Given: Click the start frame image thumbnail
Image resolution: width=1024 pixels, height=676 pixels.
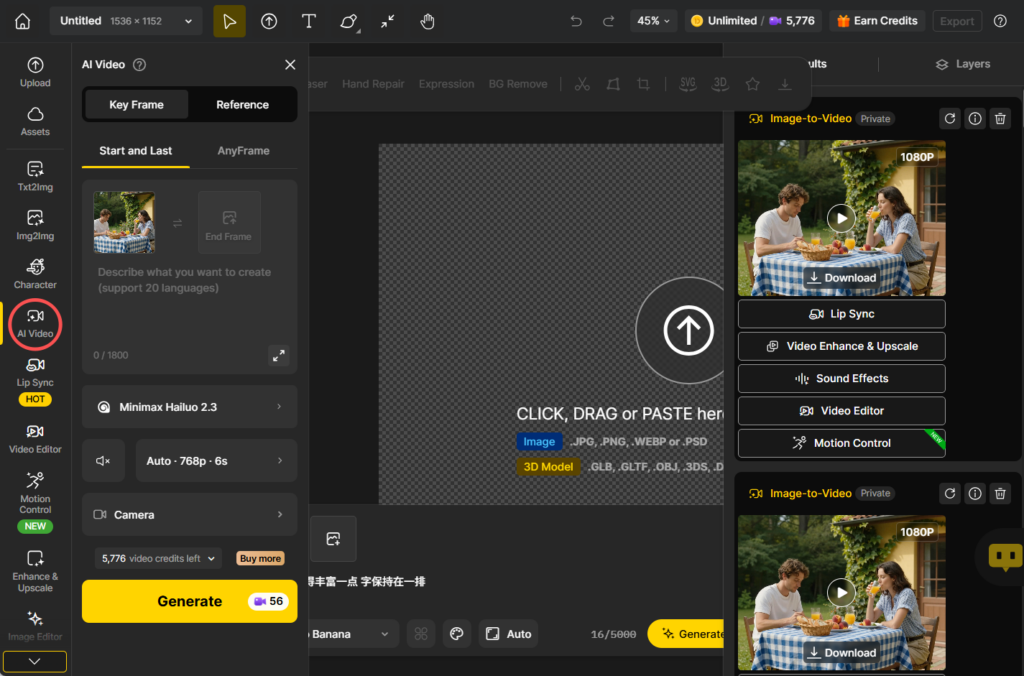Looking at the screenshot, I should click(x=124, y=223).
